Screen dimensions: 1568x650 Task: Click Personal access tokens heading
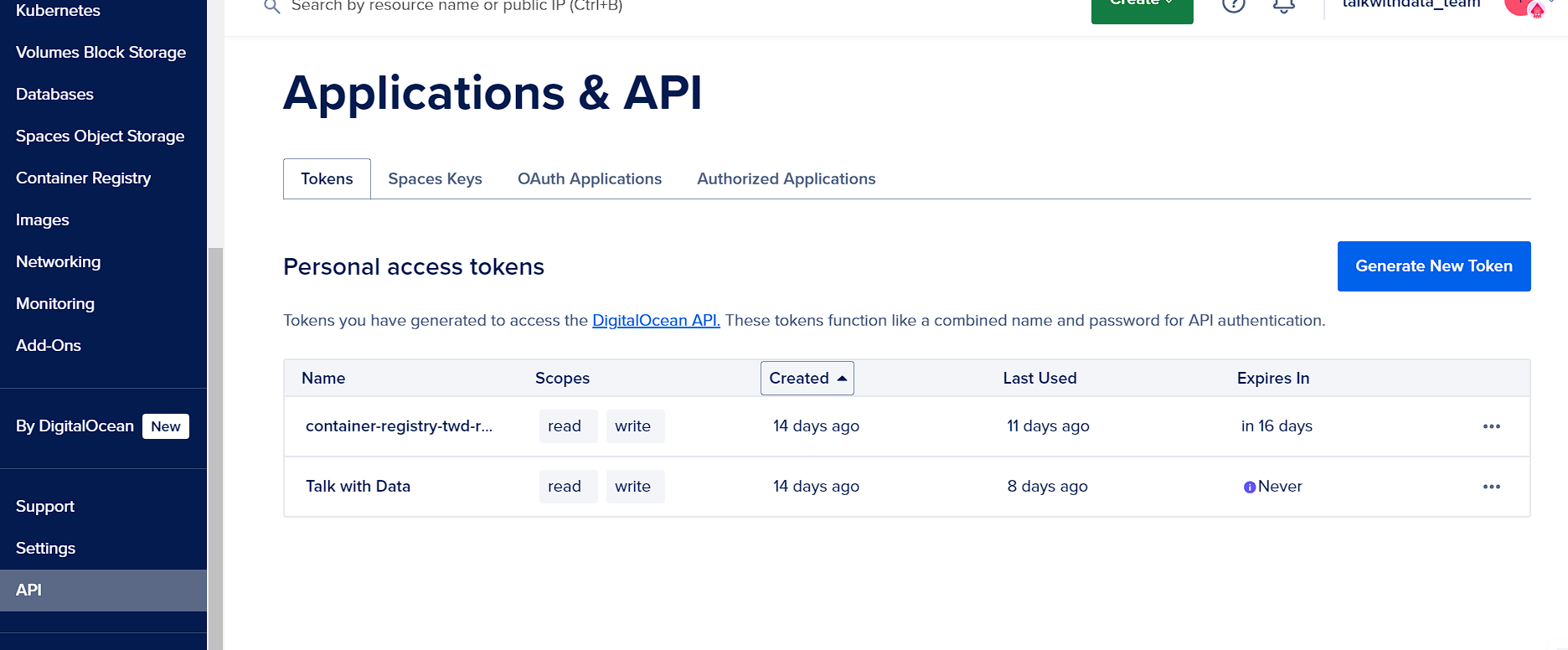pos(414,266)
